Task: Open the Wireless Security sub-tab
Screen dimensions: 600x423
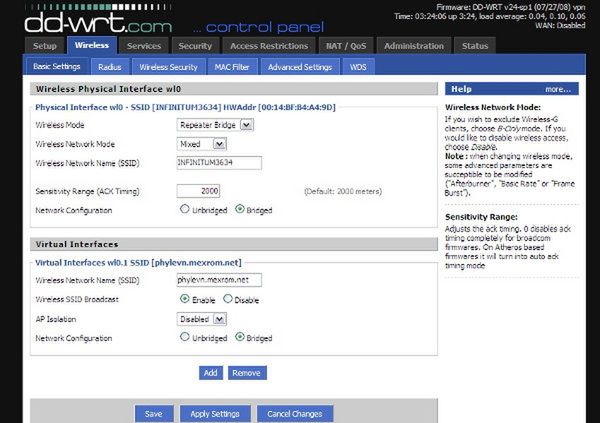Action: point(168,67)
